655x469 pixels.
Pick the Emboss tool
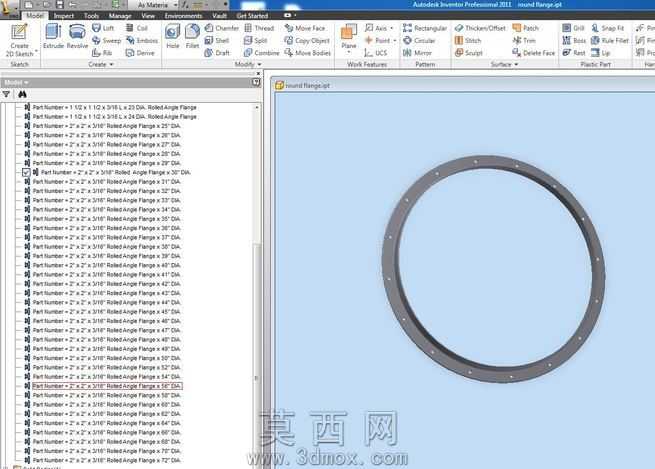[142, 41]
